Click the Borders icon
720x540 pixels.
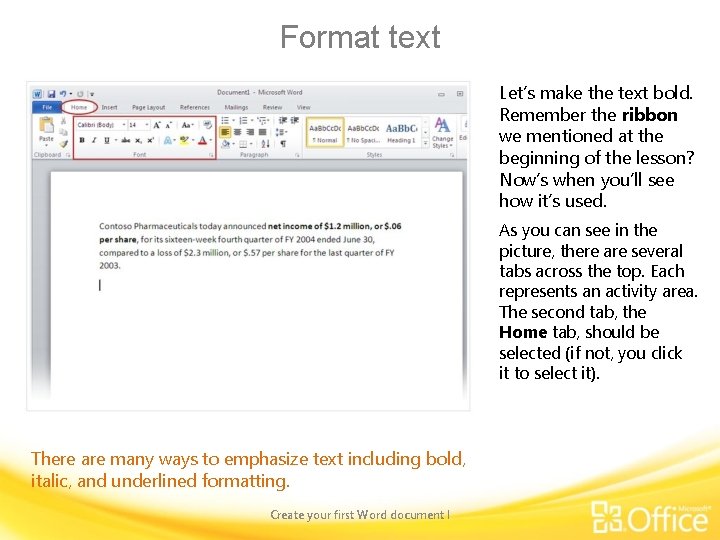tap(243, 144)
